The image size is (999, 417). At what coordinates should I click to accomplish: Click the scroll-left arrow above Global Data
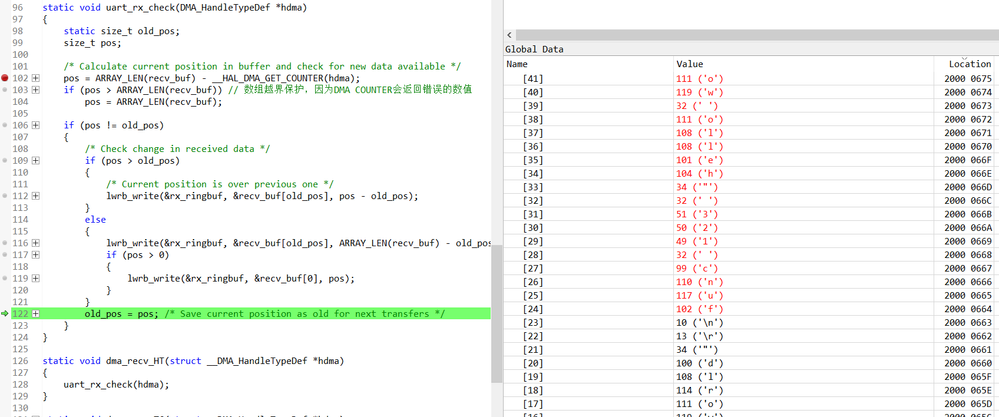point(509,35)
